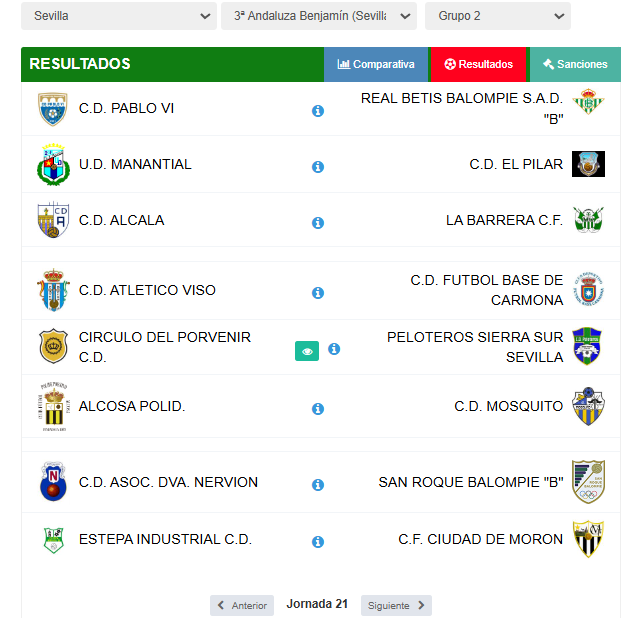Open the Grupo 2 group dropdown
629x618 pixels.
[498, 16]
